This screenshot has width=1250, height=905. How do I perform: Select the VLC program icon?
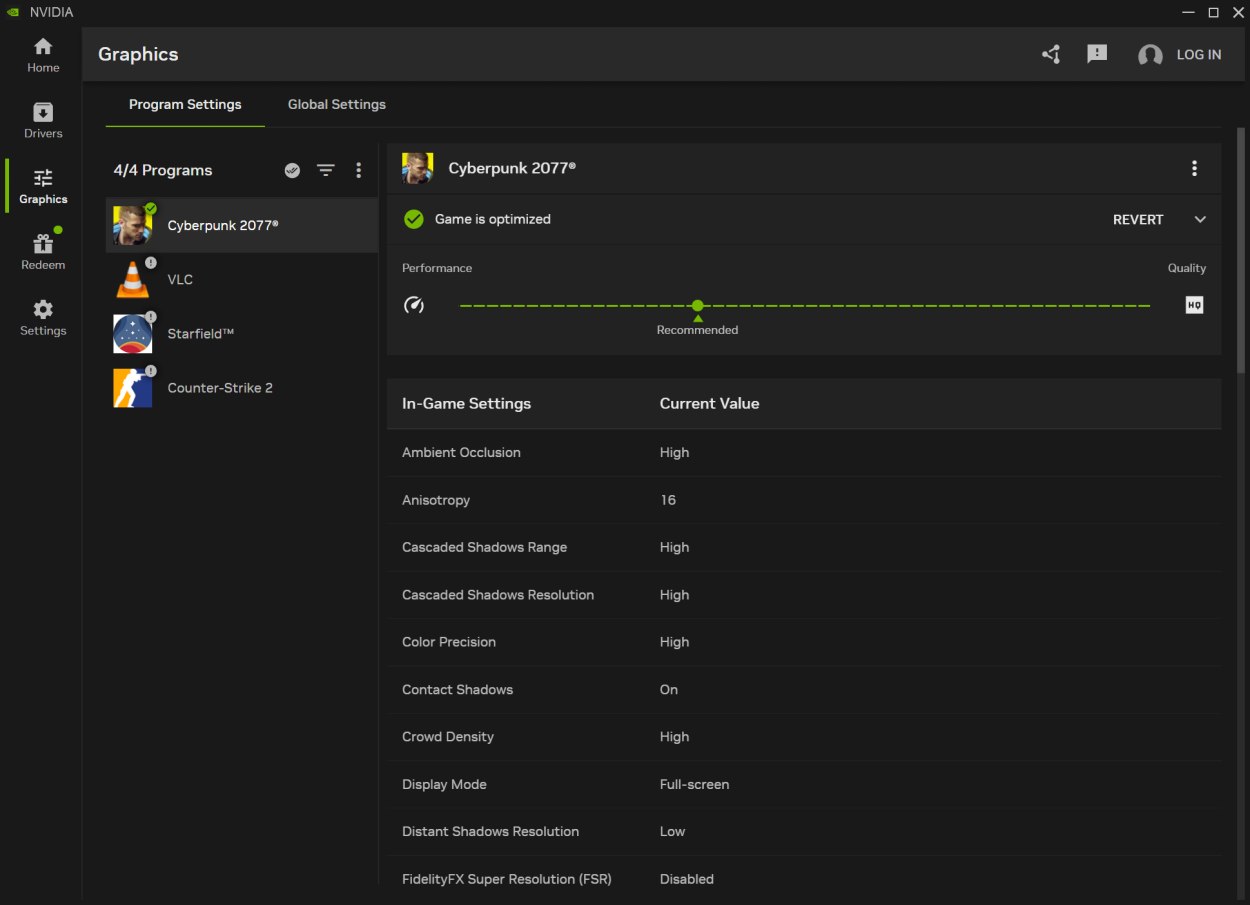click(131, 279)
